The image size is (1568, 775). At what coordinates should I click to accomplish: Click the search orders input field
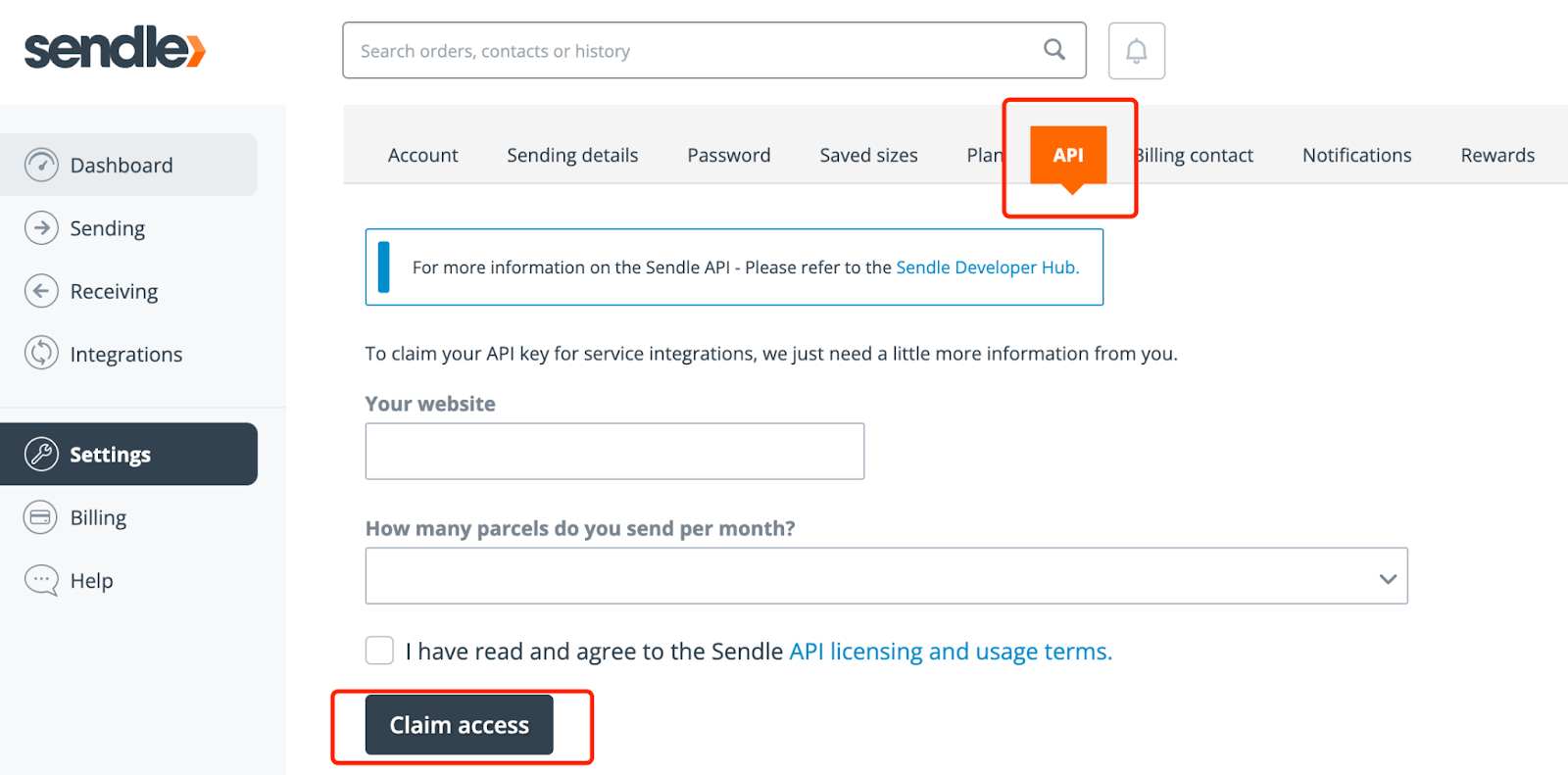tap(714, 50)
